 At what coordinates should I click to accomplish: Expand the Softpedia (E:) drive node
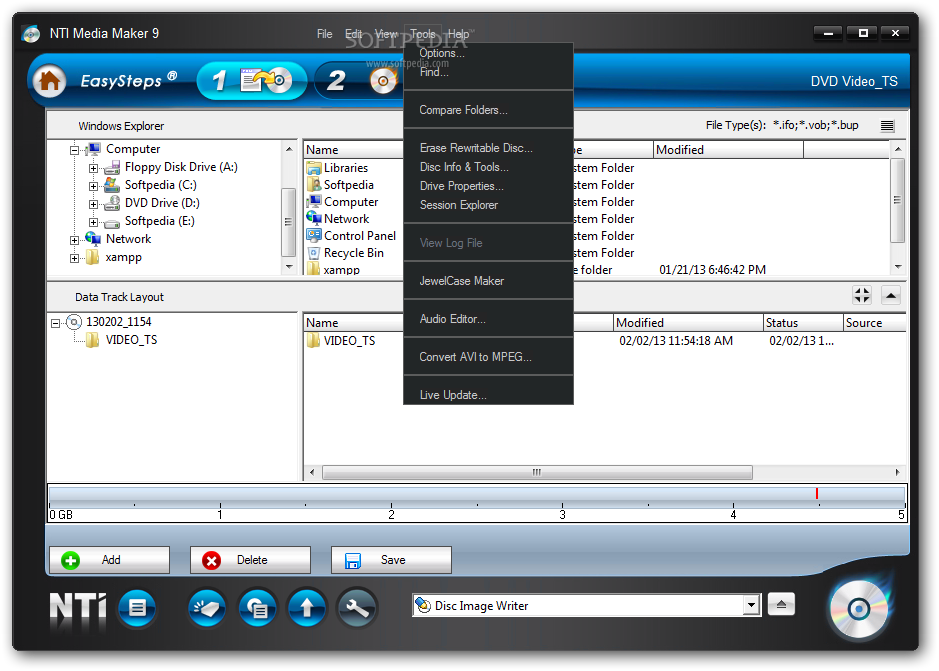(x=93, y=222)
